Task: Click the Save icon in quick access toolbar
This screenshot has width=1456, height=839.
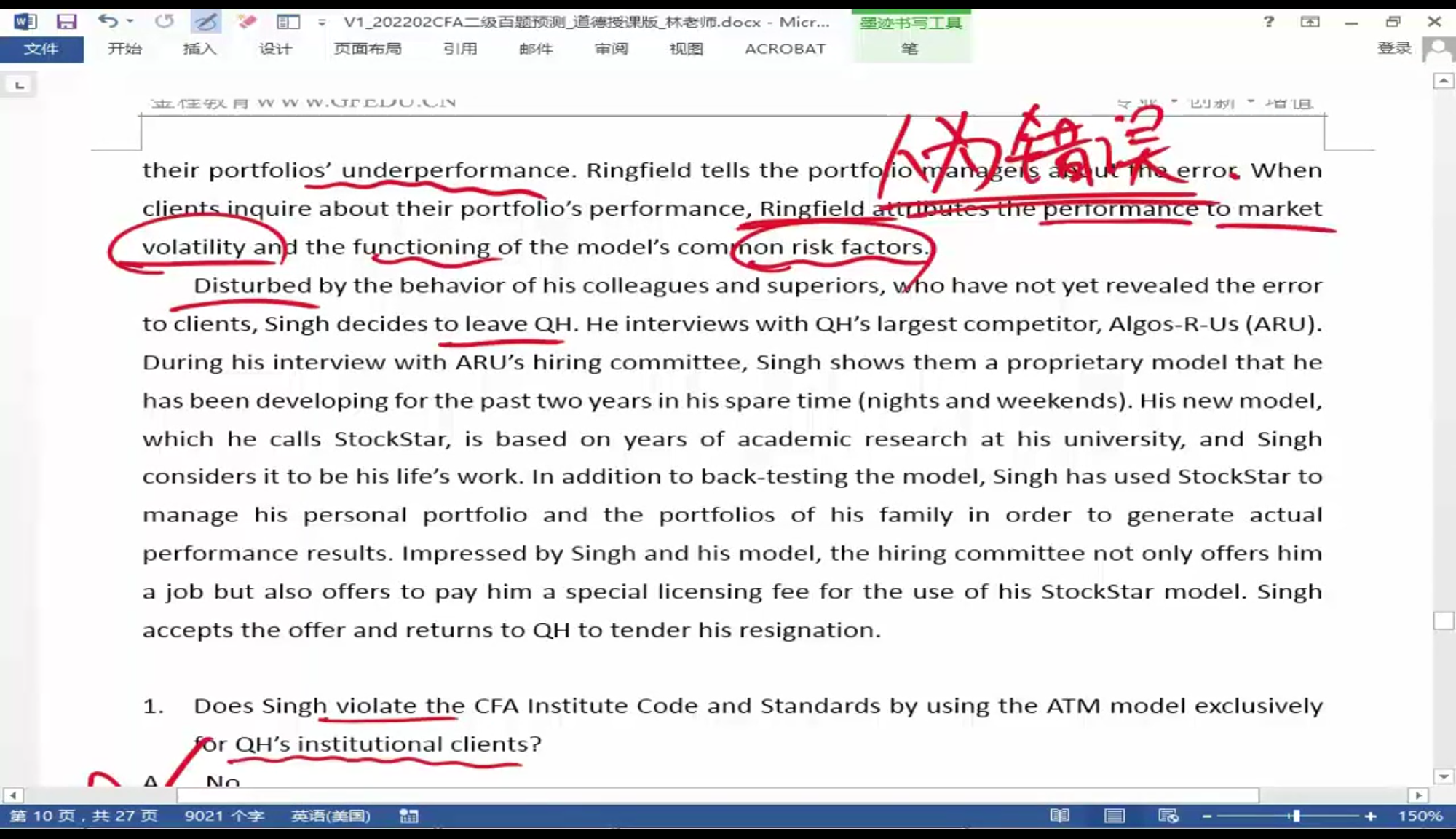Action: (66, 21)
